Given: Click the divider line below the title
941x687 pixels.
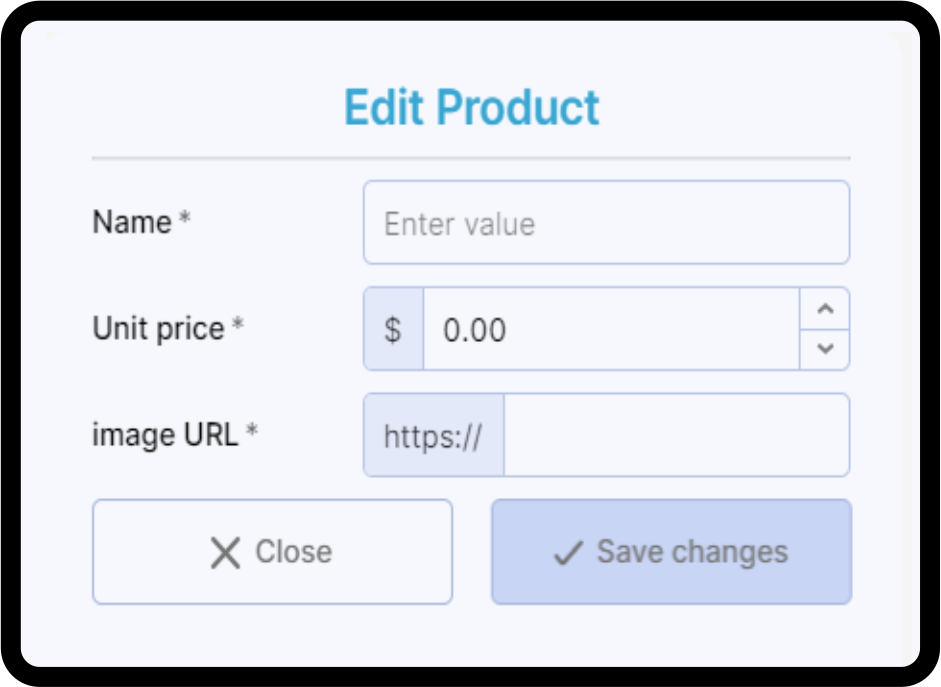Looking at the screenshot, I should (471, 158).
